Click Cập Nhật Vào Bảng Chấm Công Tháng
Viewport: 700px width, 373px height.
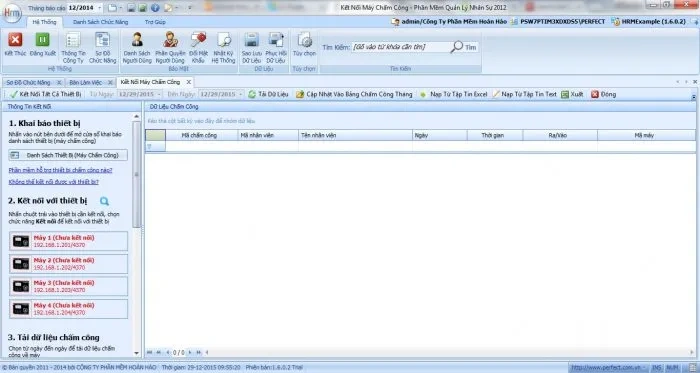click(x=354, y=94)
